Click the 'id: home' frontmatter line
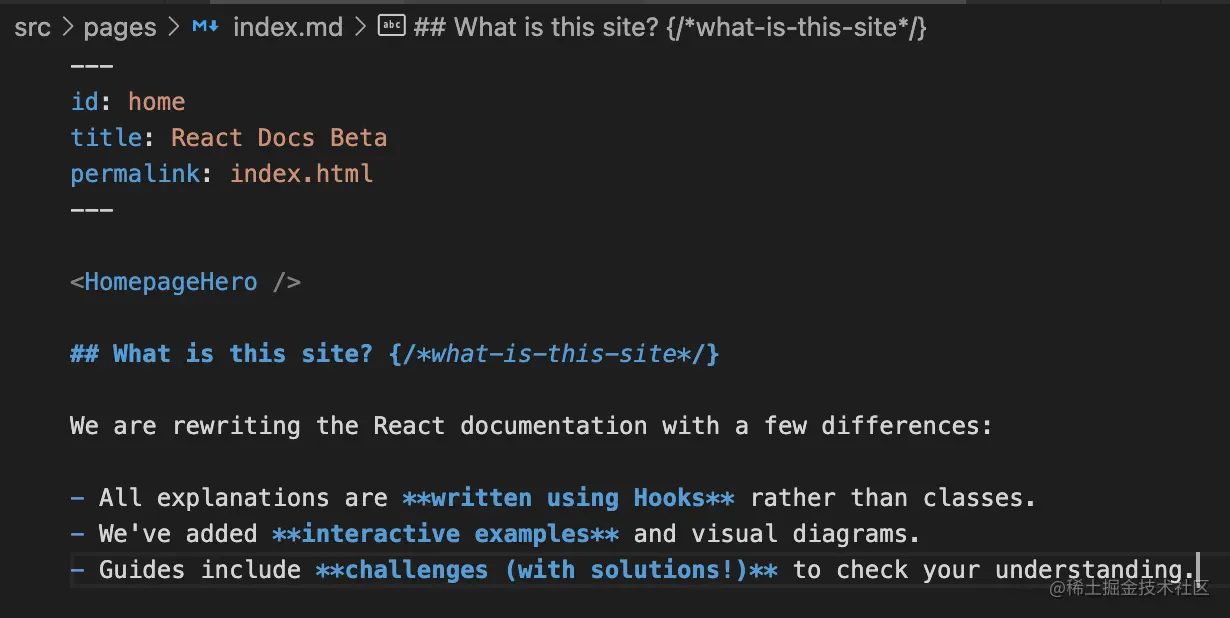1230x618 pixels. (x=127, y=102)
